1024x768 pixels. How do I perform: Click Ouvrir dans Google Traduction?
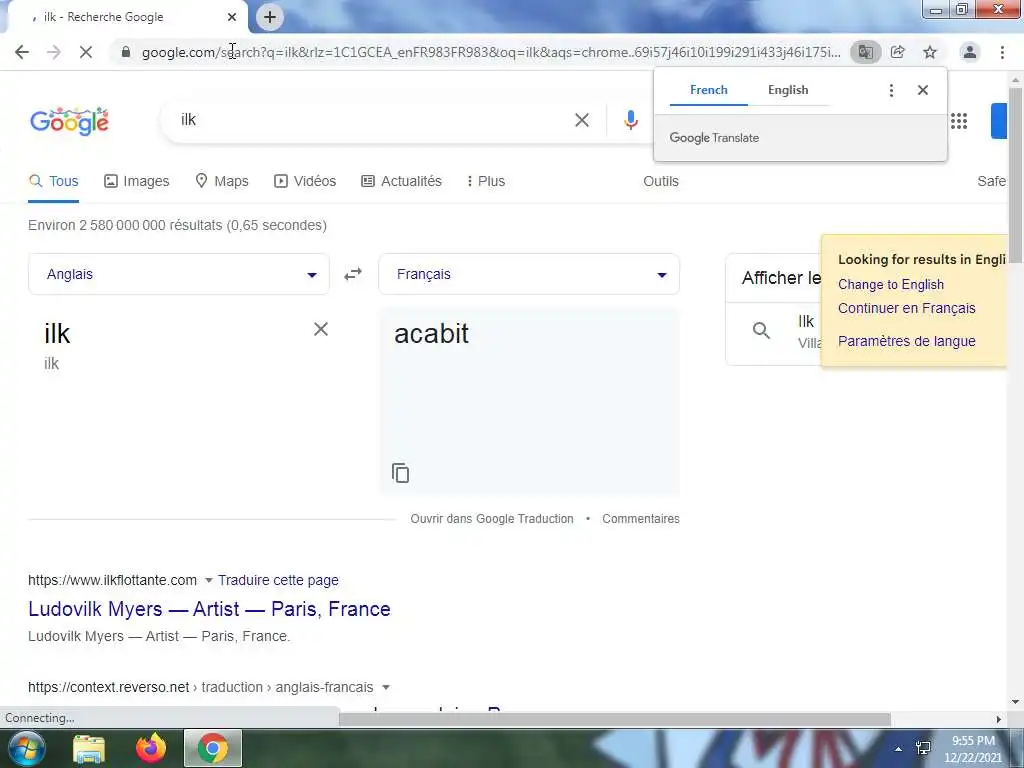(x=492, y=519)
